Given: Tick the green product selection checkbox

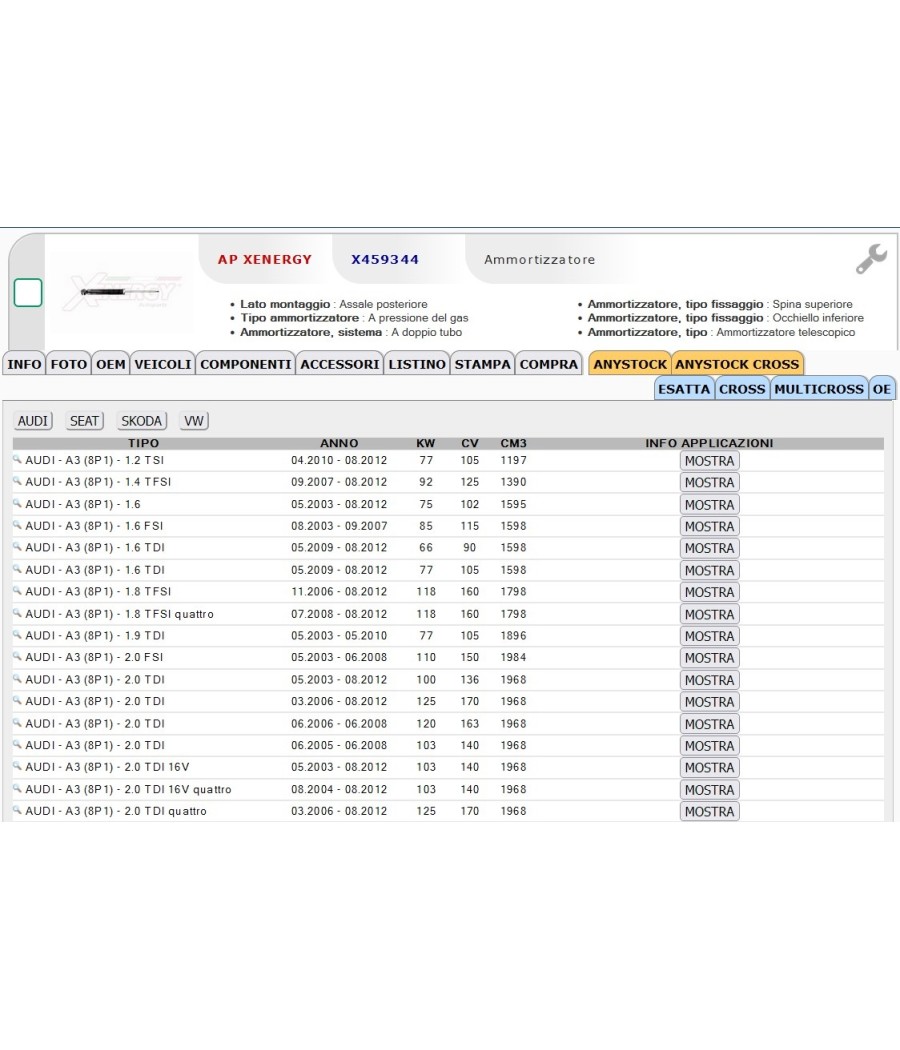Looking at the screenshot, I should click(x=28, y=293).
